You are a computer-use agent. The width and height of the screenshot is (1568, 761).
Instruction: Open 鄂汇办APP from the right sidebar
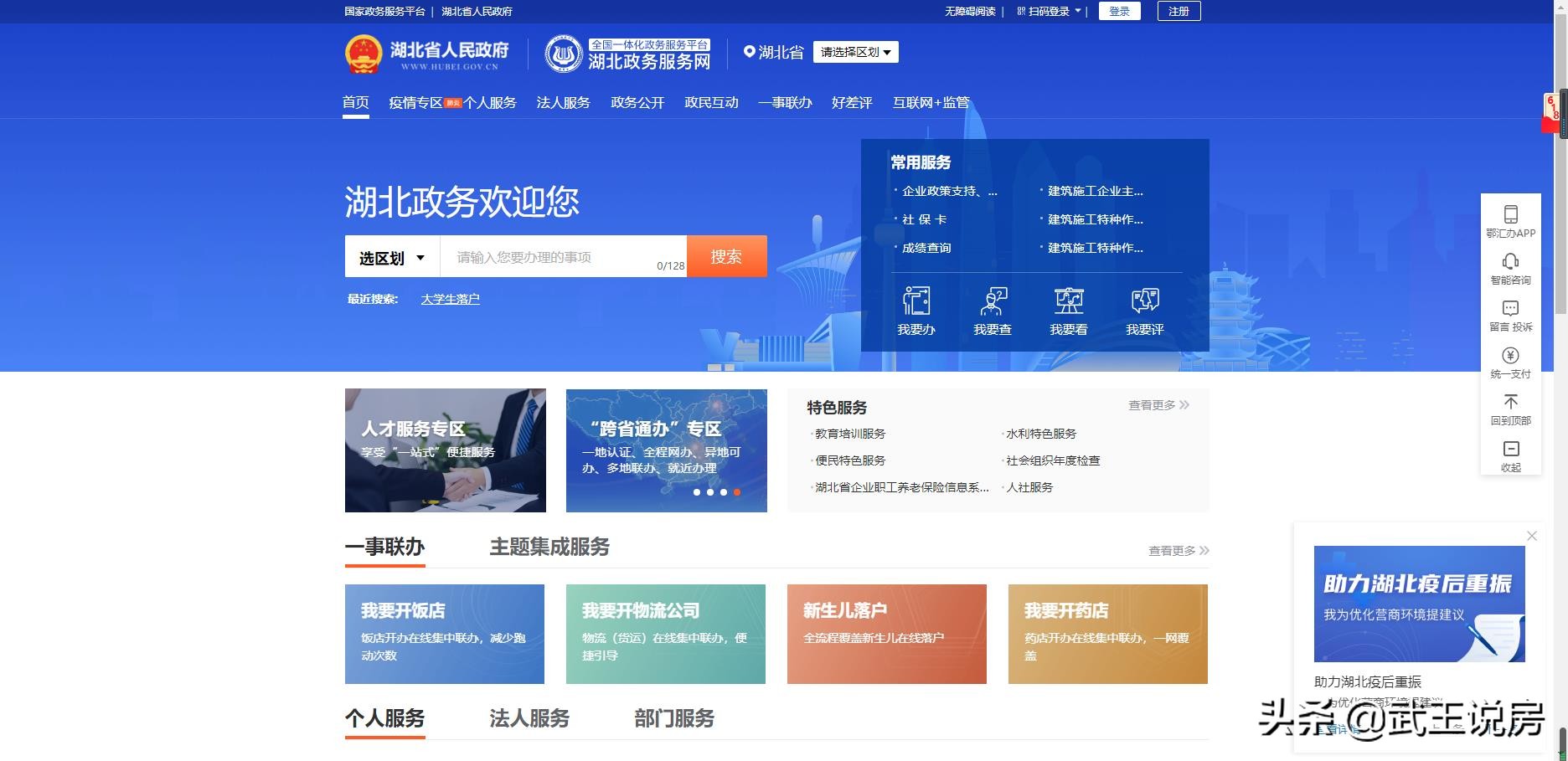pos(1510,222)
